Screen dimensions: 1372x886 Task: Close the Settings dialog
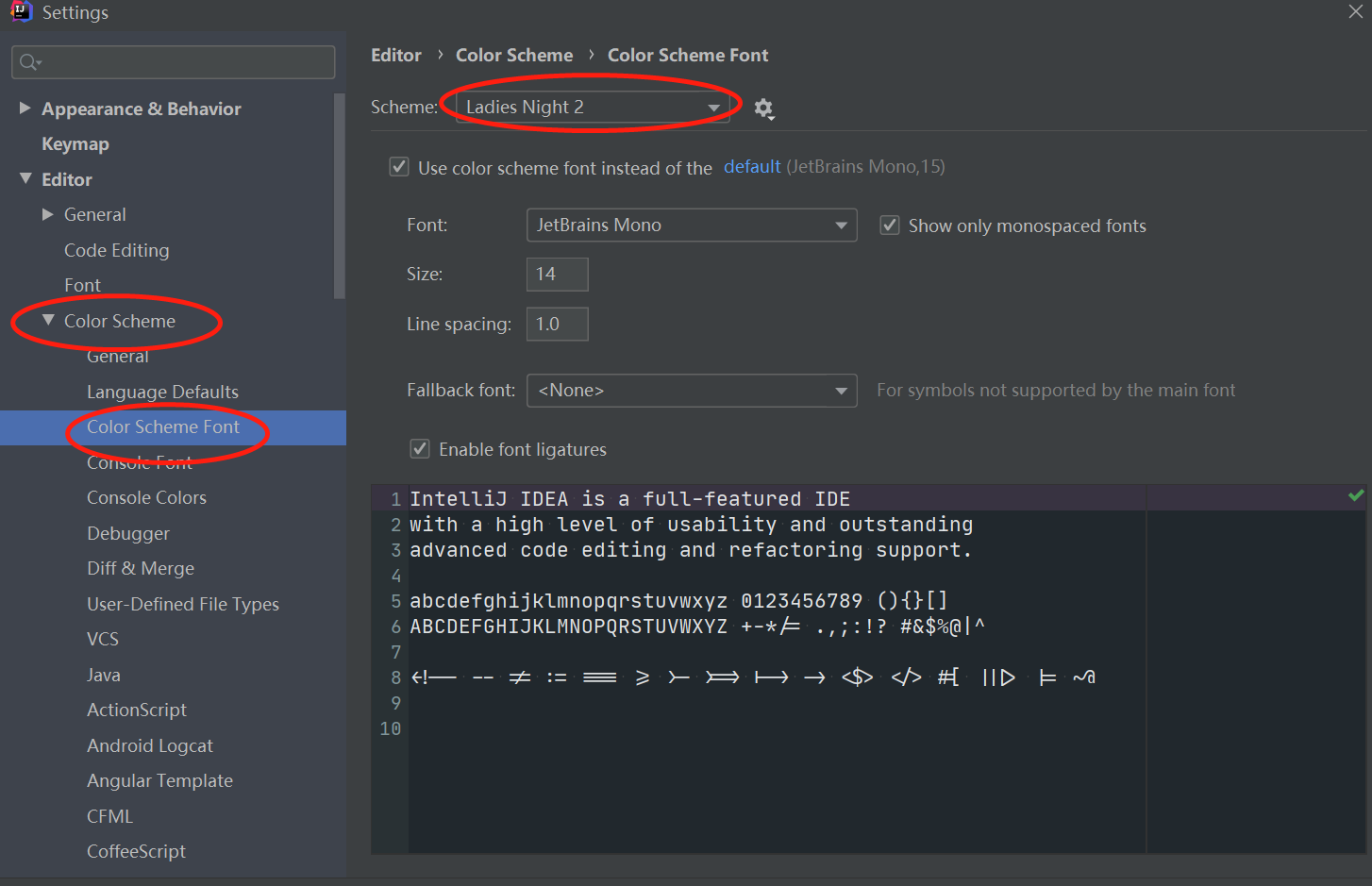tap(1356, 11)
